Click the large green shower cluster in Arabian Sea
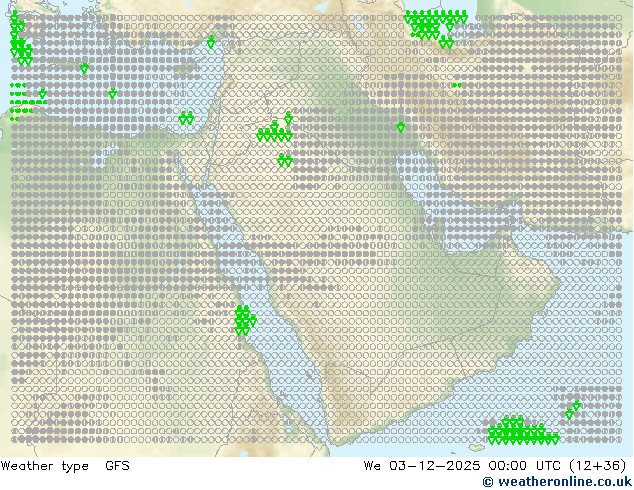634x490 pixels. click(523, 431)
